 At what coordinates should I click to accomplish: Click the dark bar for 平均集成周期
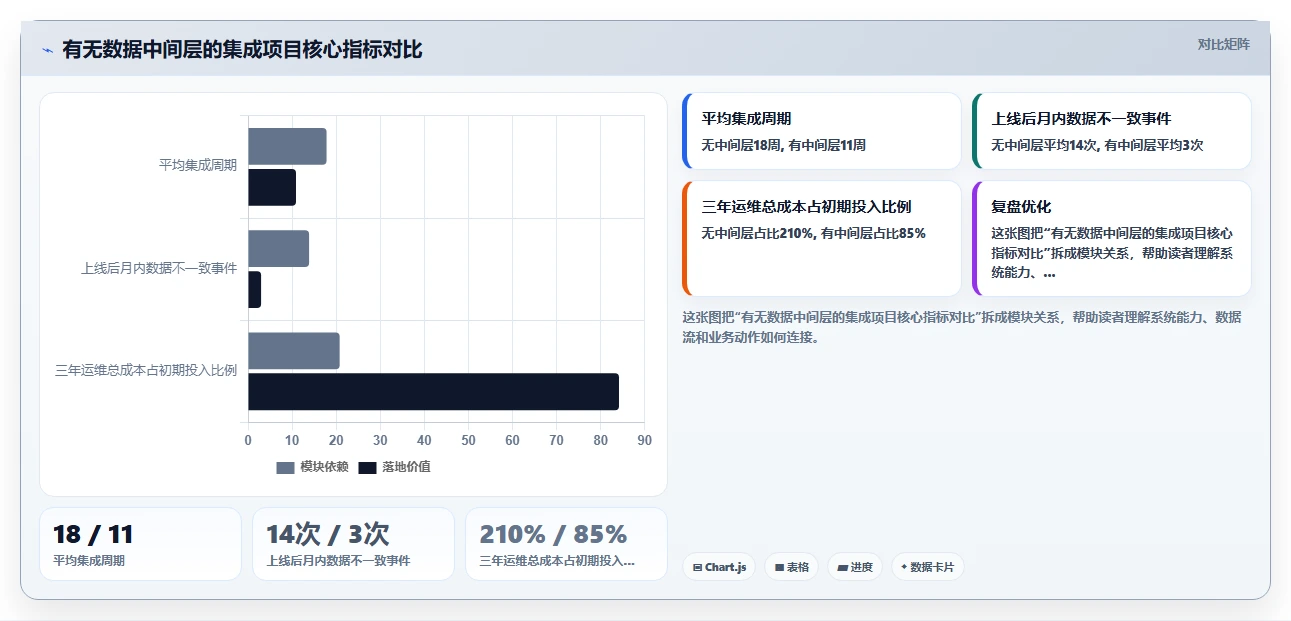272,187
